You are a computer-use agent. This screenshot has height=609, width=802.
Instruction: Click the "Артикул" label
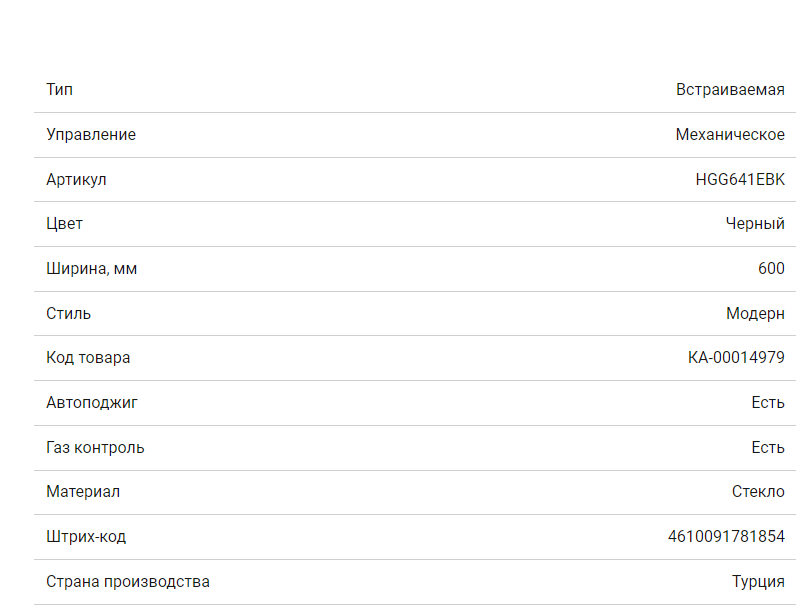tap(76, 180)
